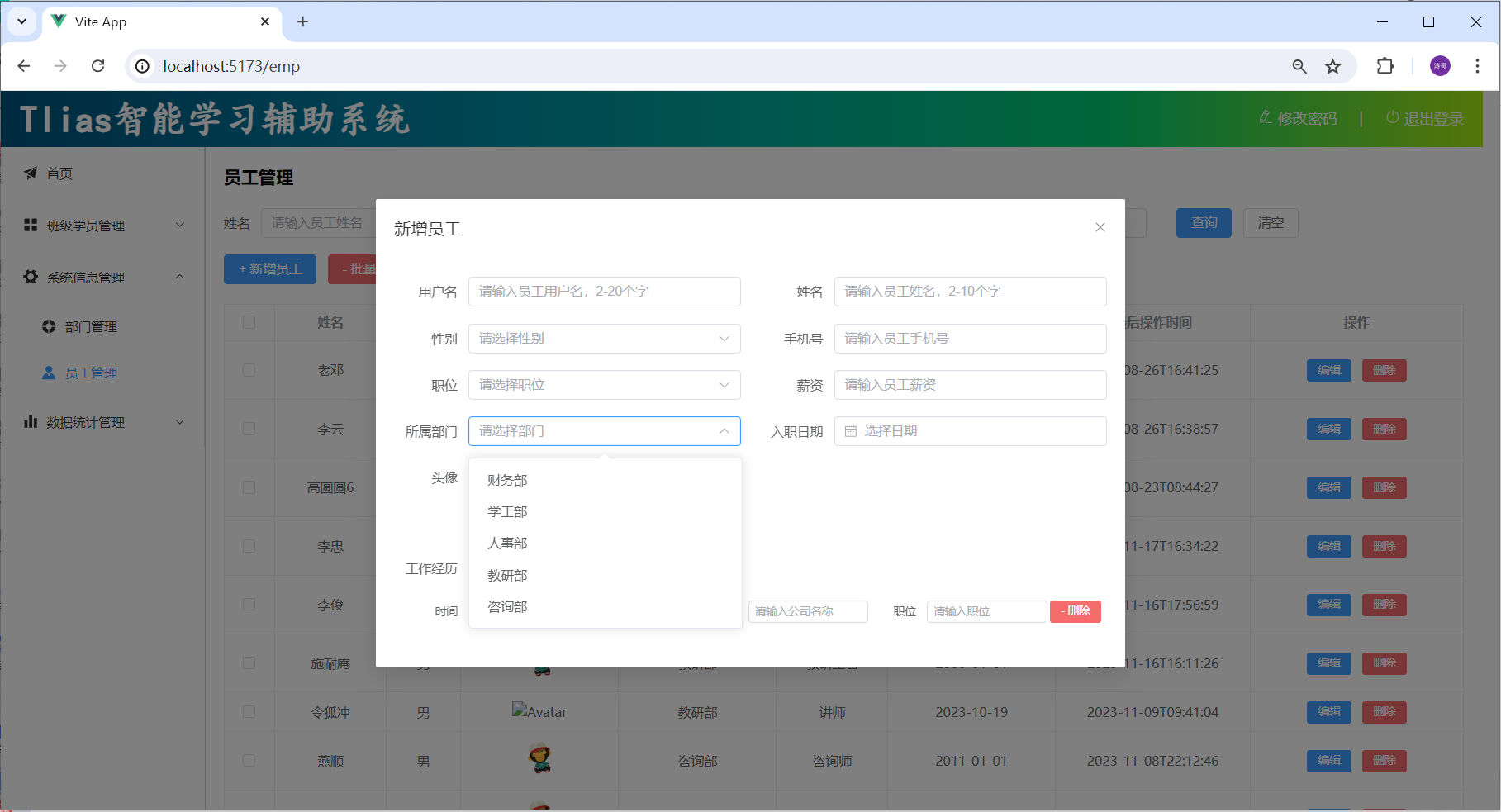The image size is (1501, 812).
Task: Open the browser extensions puzzle icon
Action: [x=1385, y=66]
